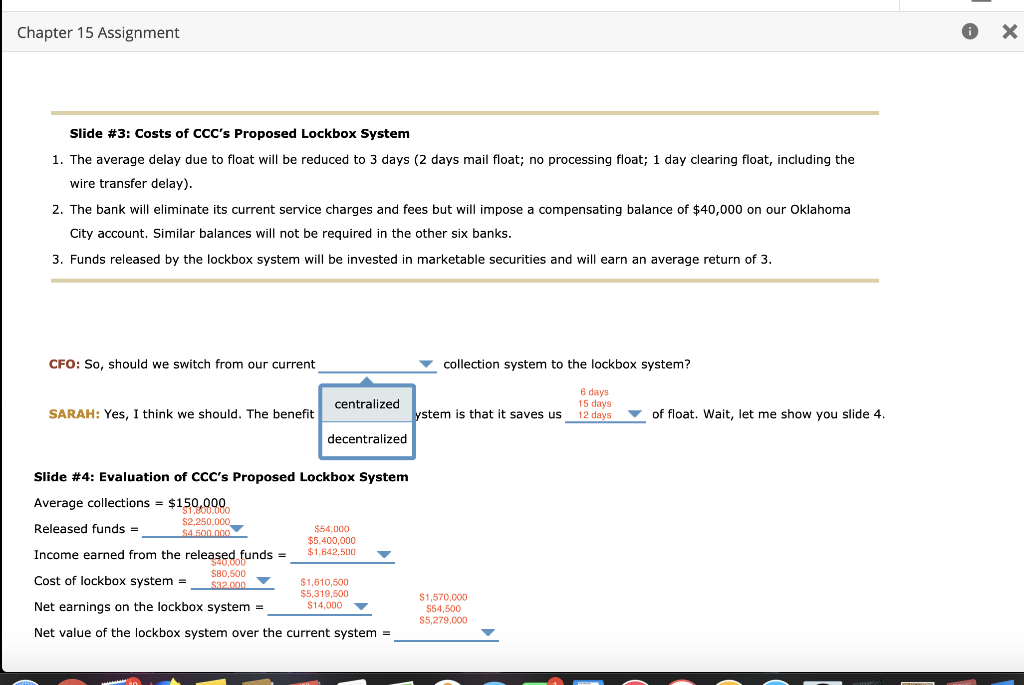Click the '$1,570,000' red option value
Image resolution: width=1024 pixels, height=685 pixels.
443,597
